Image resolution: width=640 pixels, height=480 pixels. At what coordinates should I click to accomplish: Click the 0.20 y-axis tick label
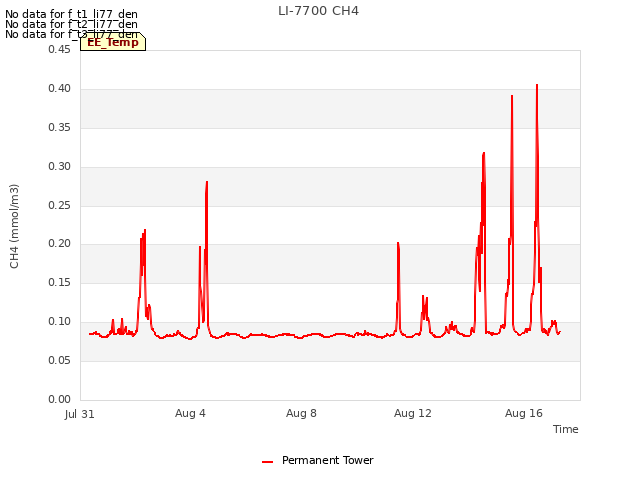[60, 244]
